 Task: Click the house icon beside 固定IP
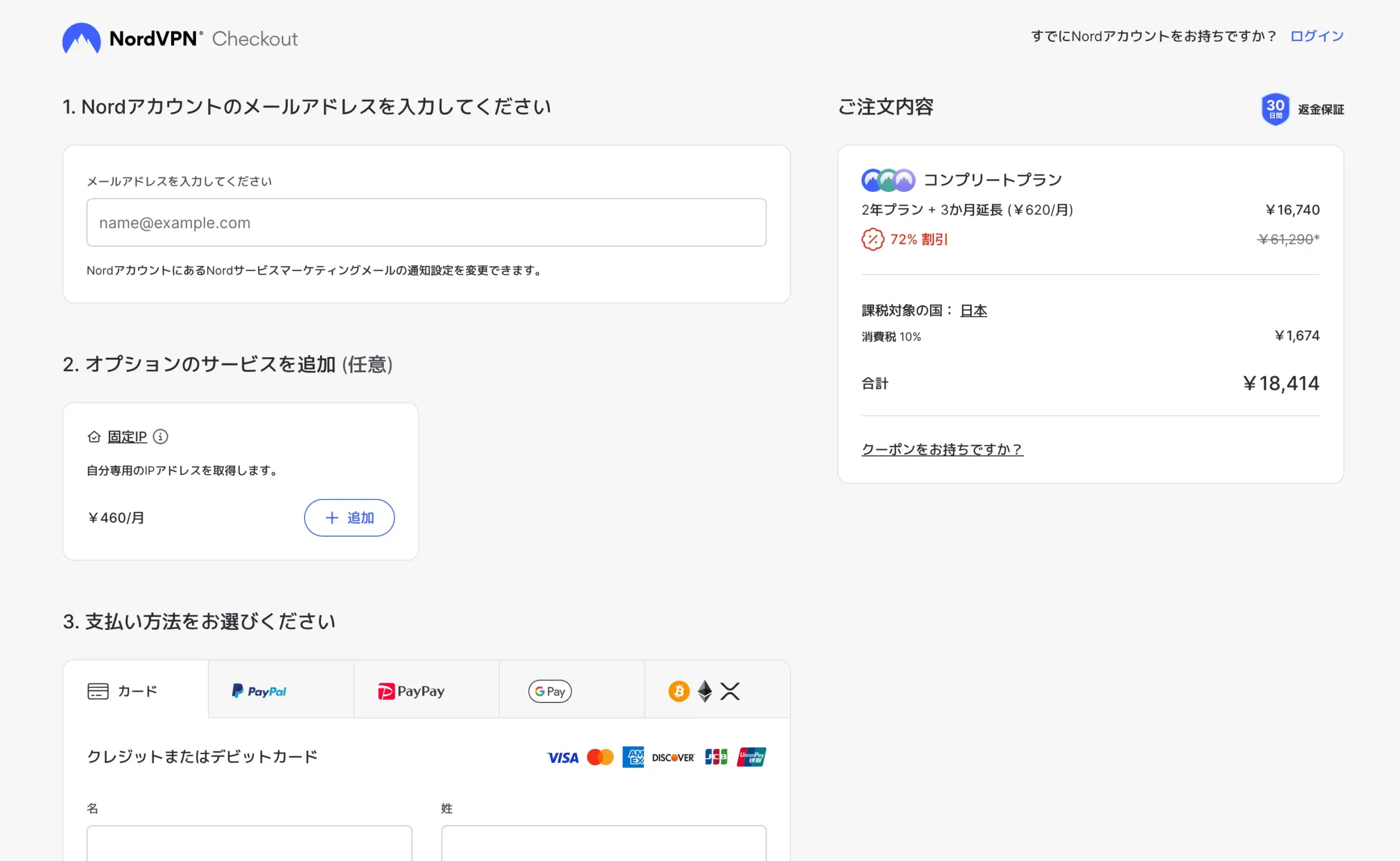(x=94, y=437)
